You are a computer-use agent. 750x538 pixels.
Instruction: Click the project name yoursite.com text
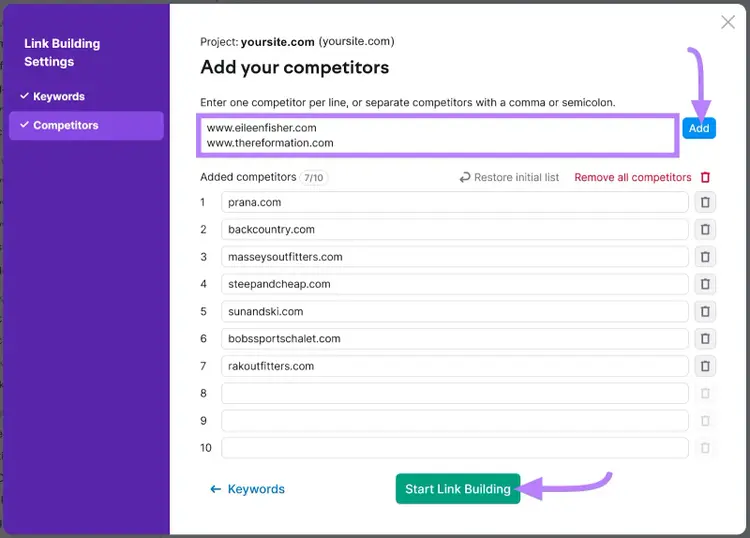[277, 42]
